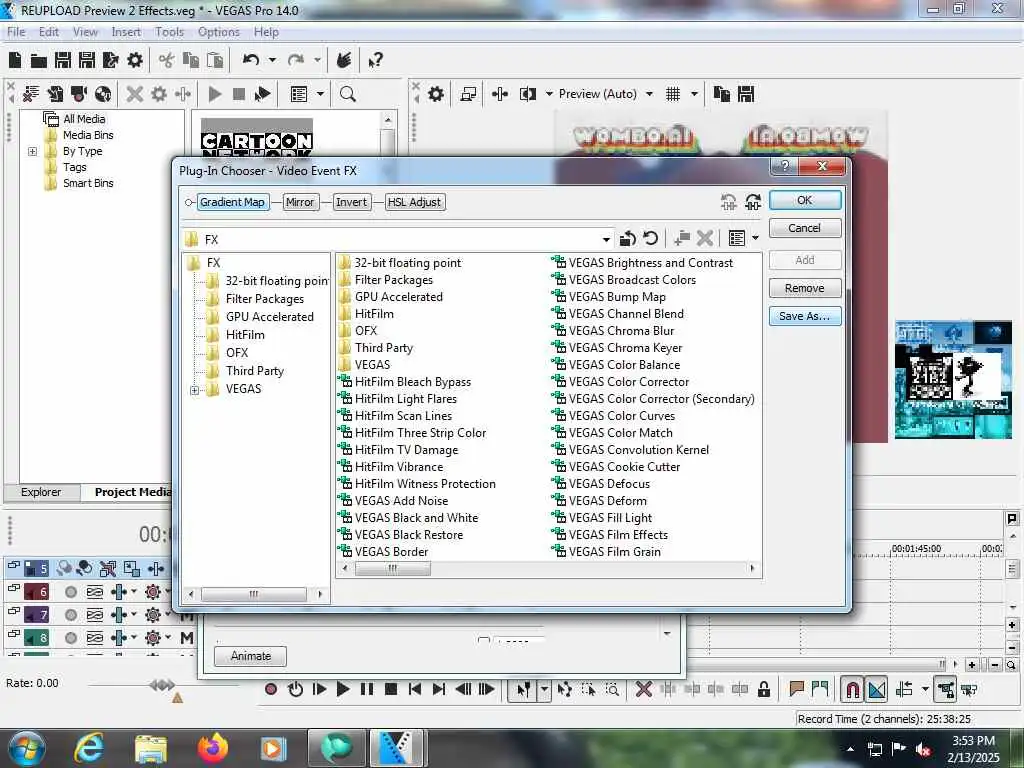Image resolution: width=1024 pixels, height=768 pixels.
Task: Delete the selected plug-in preset with X icon
Action: [x=705, y=238]
